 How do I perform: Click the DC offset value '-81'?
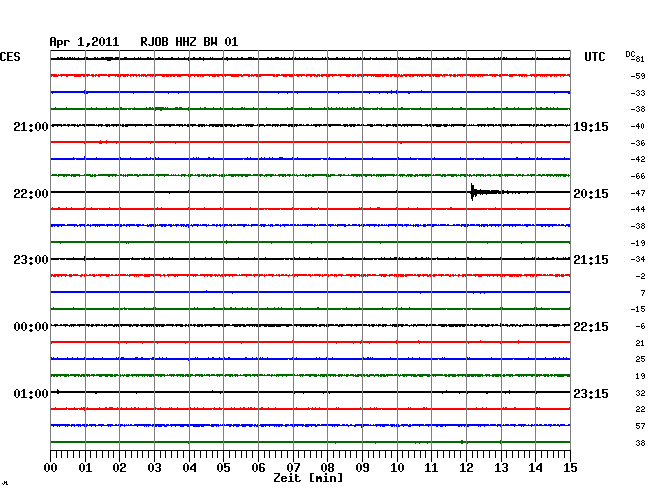638,59
